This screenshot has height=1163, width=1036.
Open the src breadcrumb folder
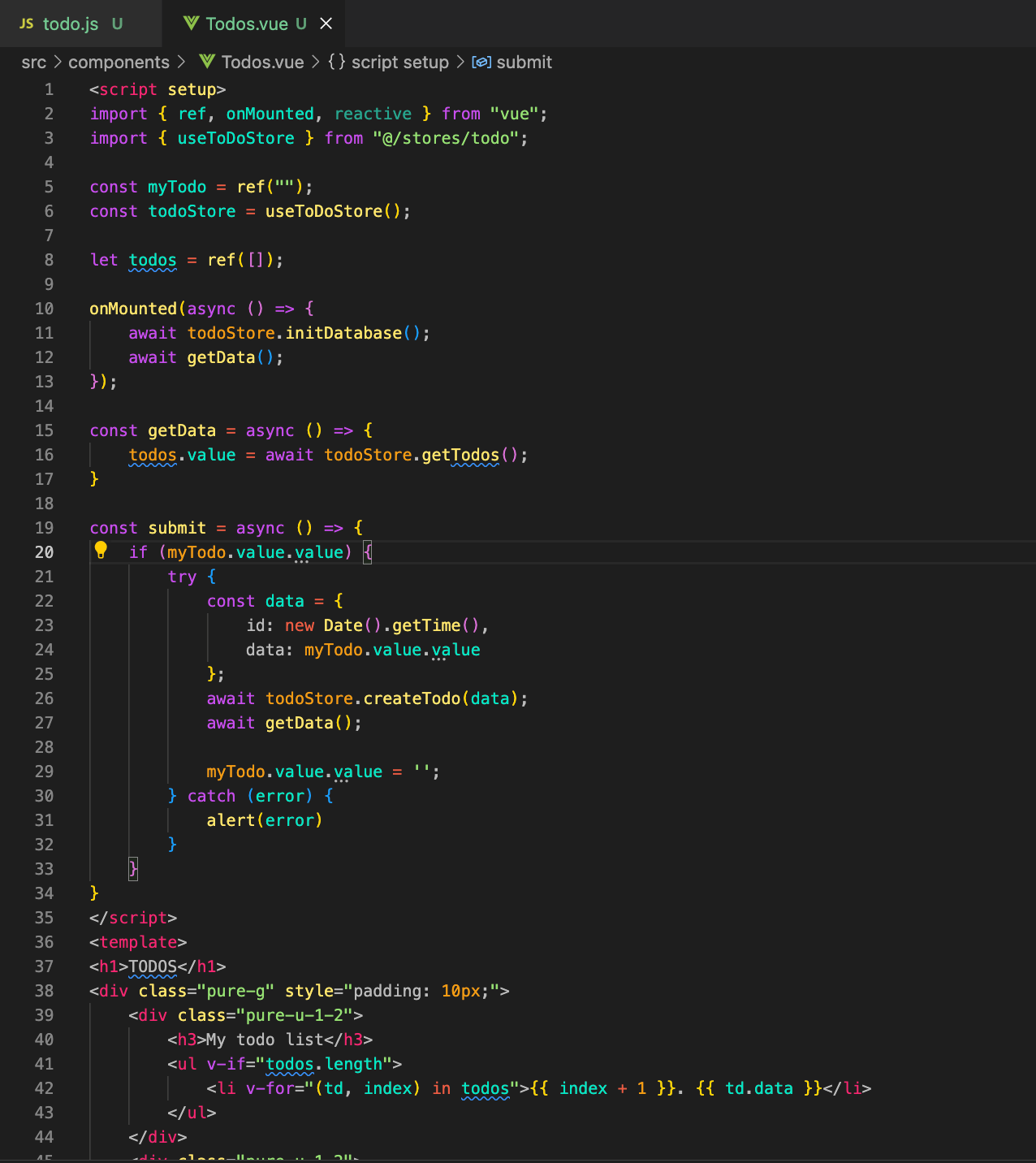pyautogui.click(x=34, y=62)
